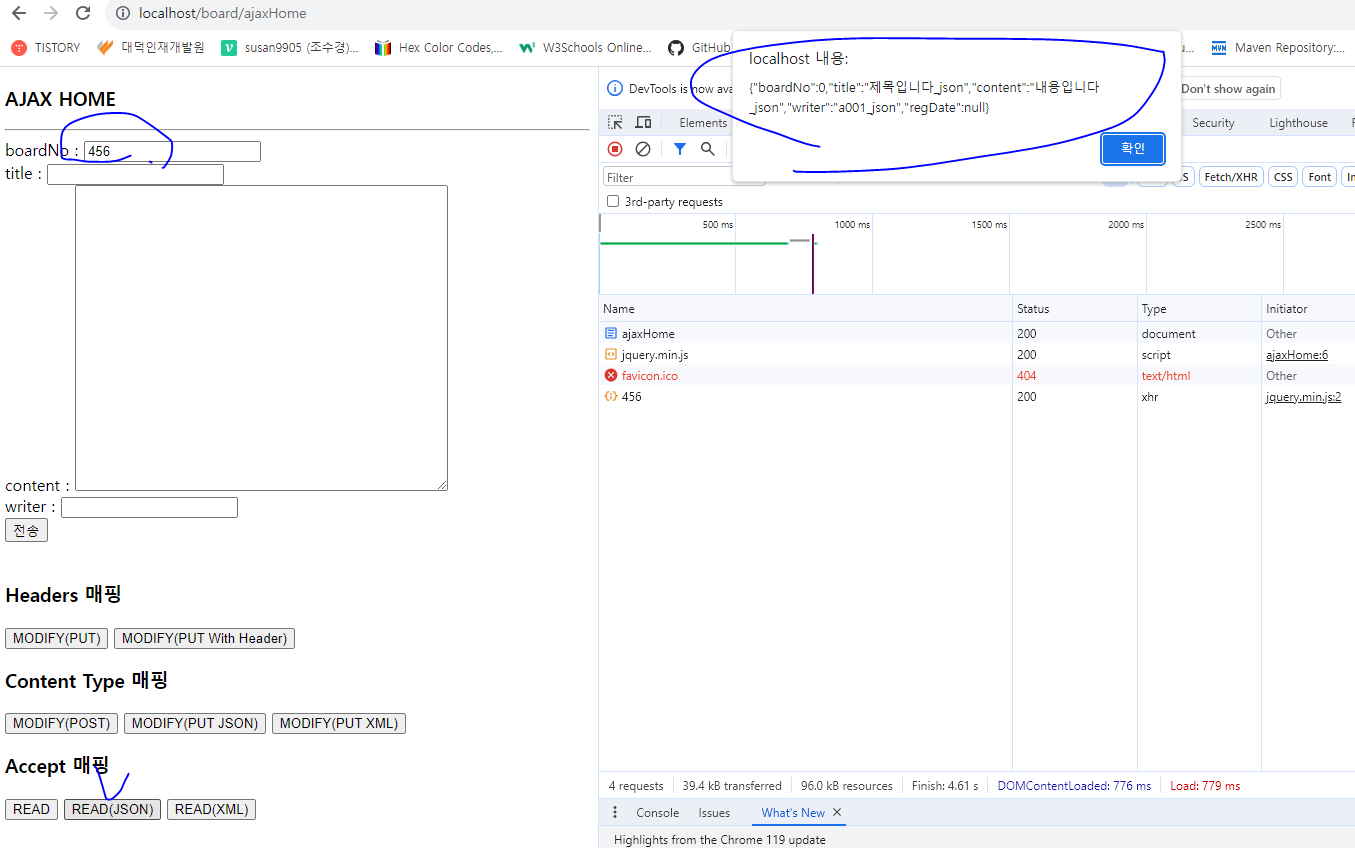
Task: Click the browser address bar URL
Action: coord(223,14)
